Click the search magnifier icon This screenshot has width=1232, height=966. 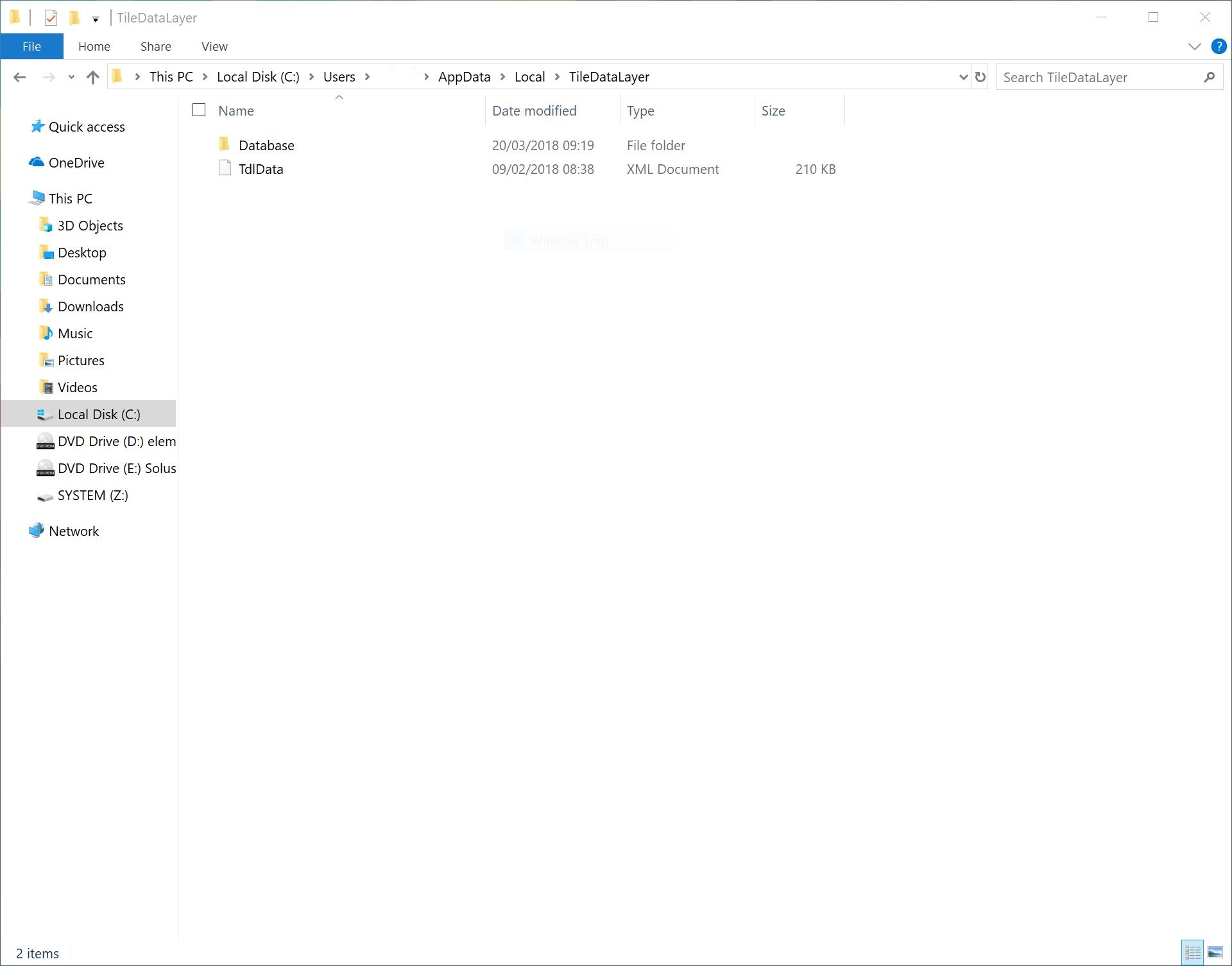click(x=1209, y=77)
